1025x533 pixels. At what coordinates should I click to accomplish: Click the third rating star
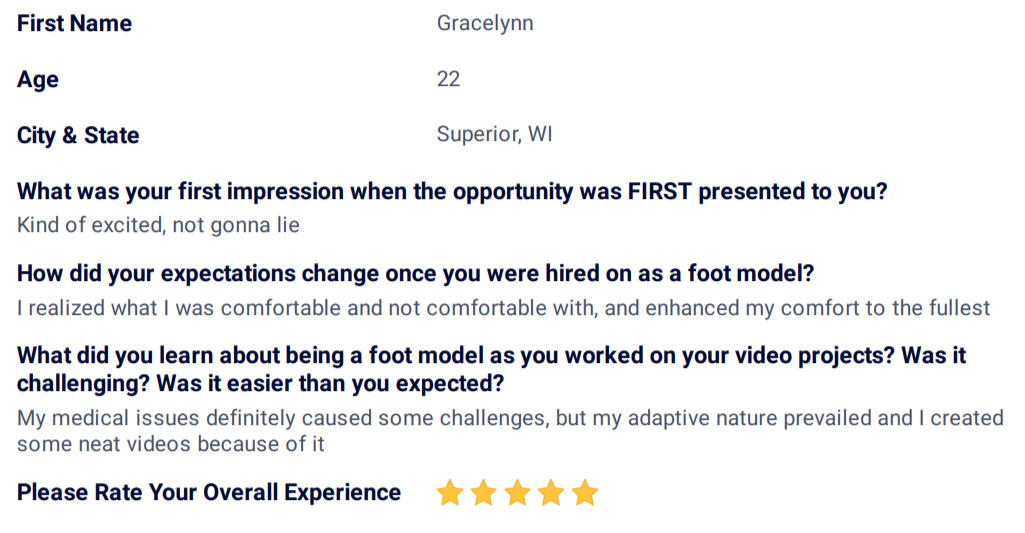[517, 492]
